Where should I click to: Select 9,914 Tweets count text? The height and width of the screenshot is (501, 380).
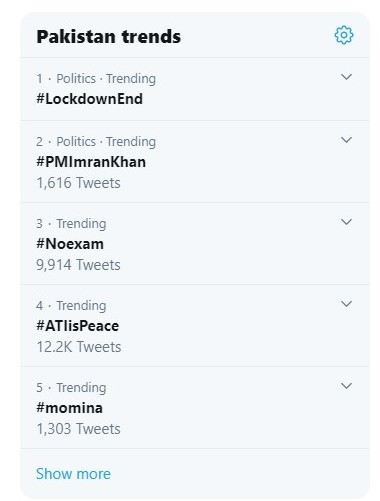click(78, 265)
